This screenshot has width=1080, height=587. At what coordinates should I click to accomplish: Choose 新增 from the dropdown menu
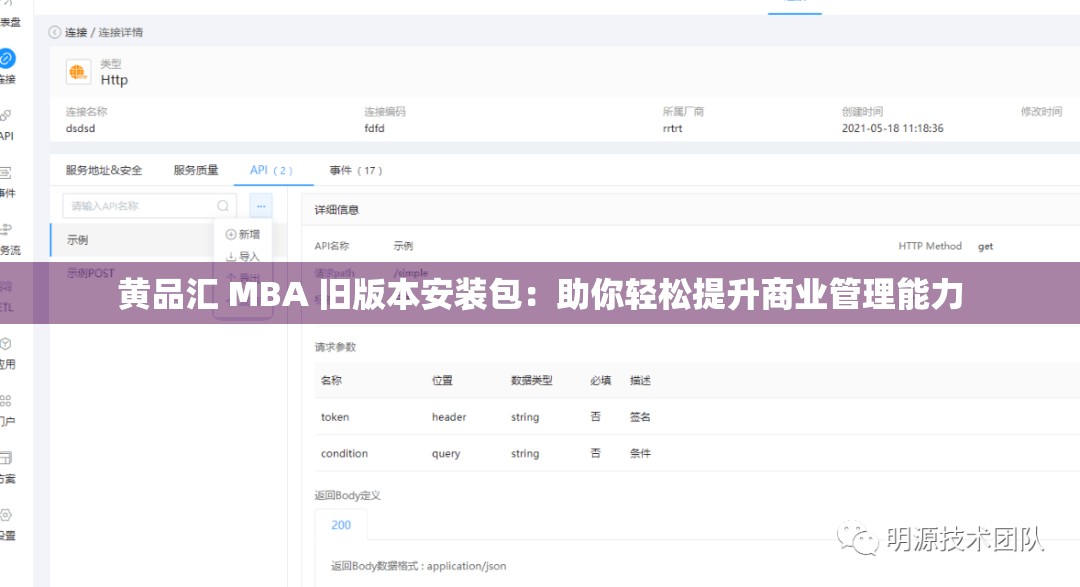[243, 234]
